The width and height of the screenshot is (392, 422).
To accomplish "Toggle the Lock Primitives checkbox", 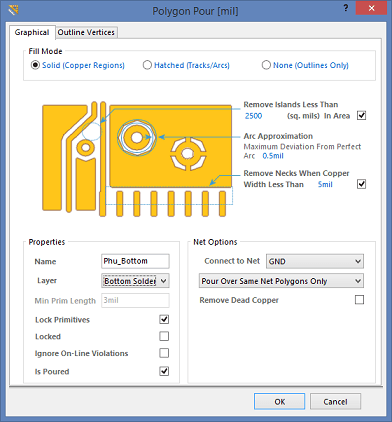I will pos(164,319).
